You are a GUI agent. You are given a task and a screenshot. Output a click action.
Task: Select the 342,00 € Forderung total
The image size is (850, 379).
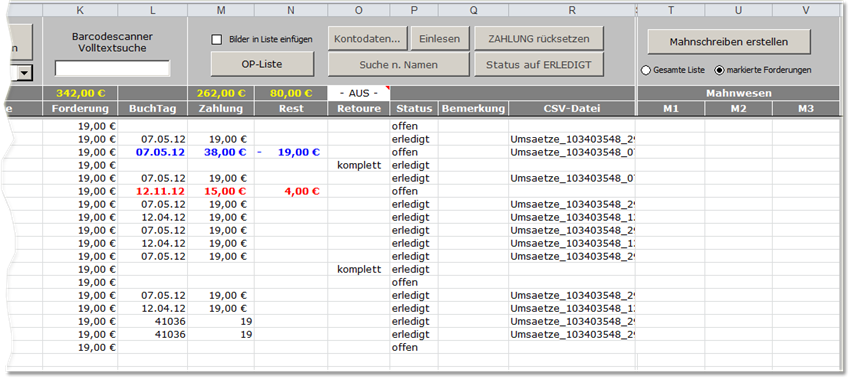80,93
